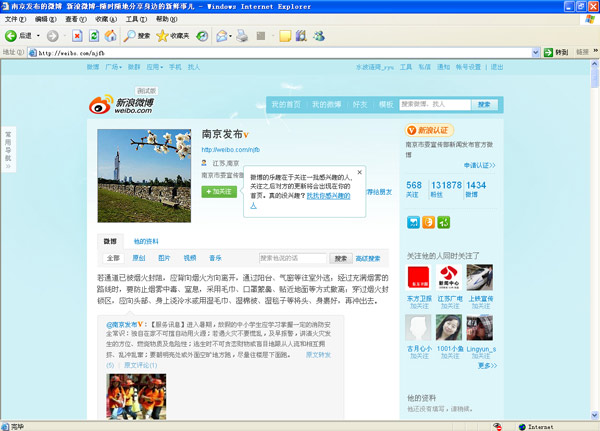Close the follow suggestion tooltip popup

tap(359, 171)
